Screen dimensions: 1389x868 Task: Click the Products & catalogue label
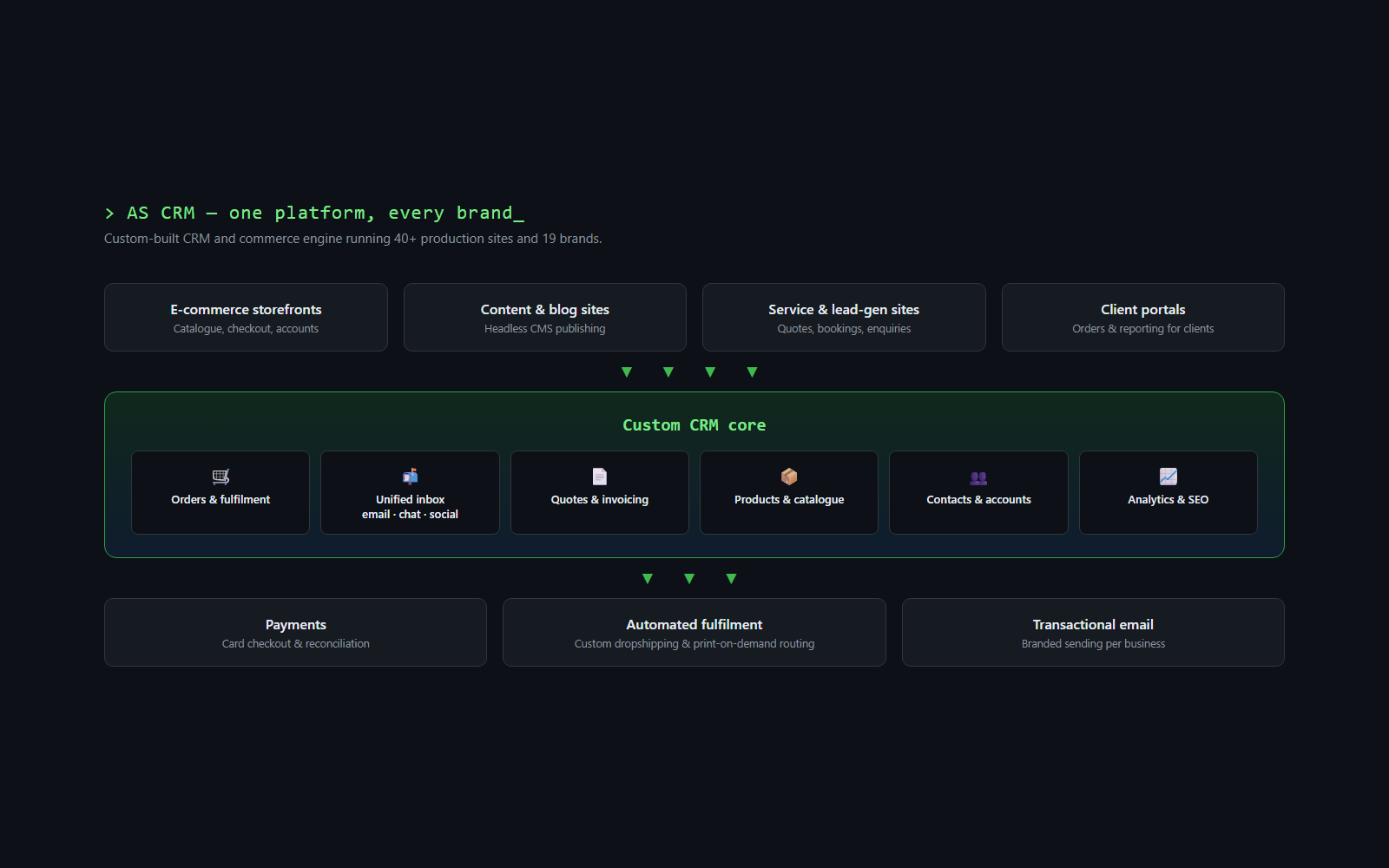point(789,500)
